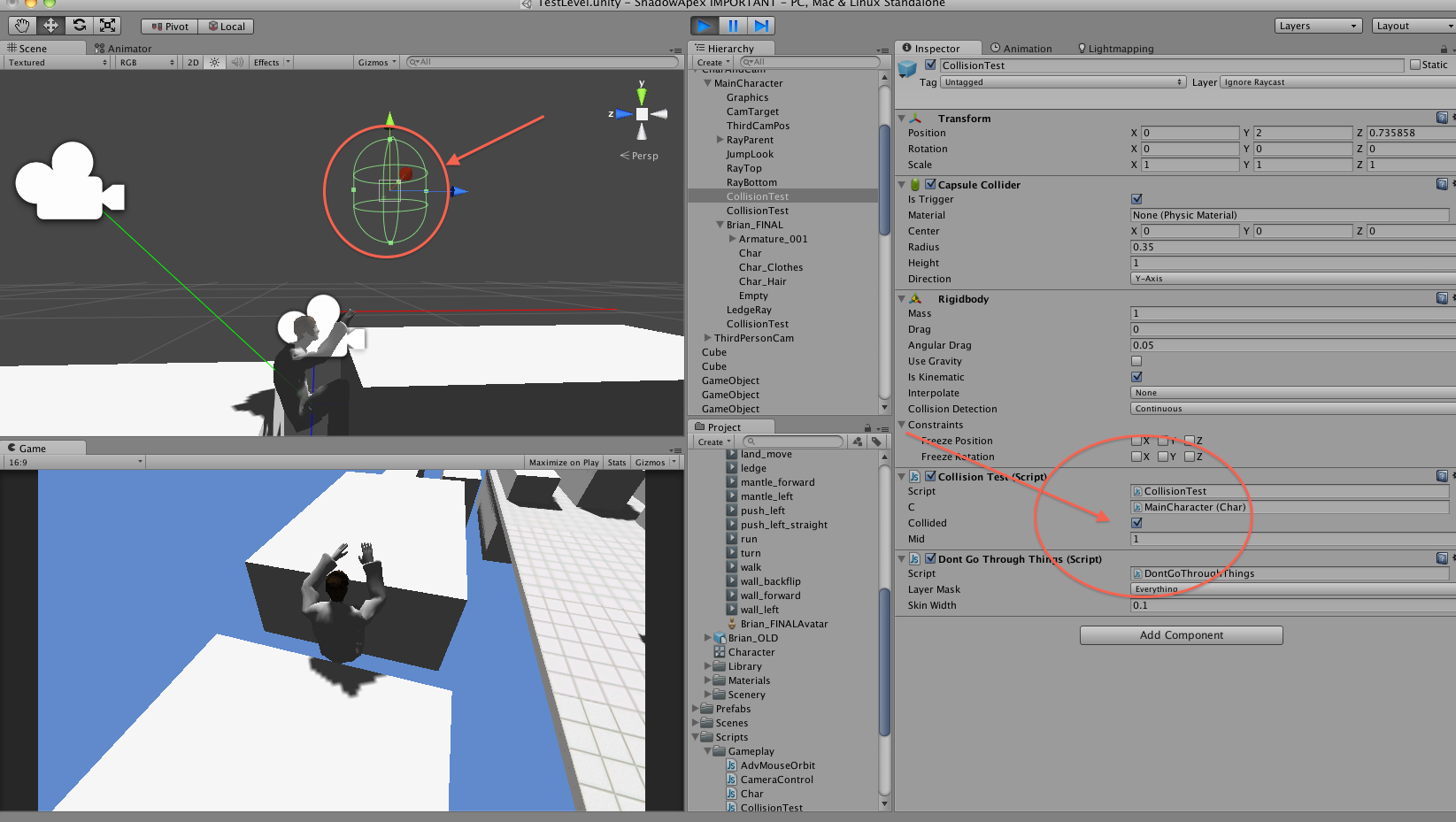Select the Hierarchy tab
Image resolution: width=1456 pixels, height=822 pixels.
731,49
